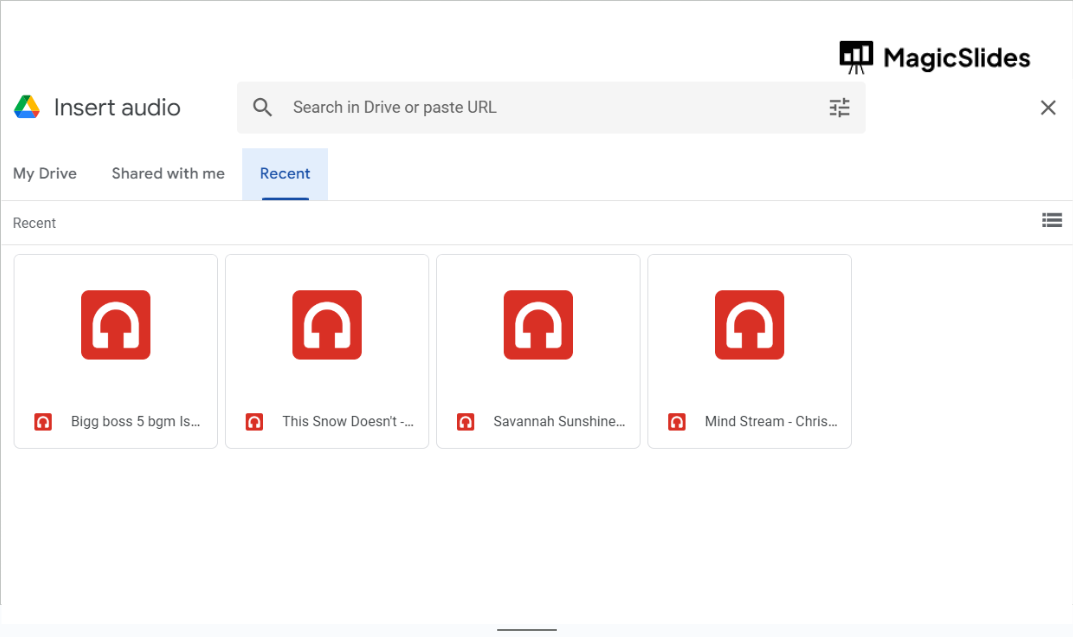Select Savannah Sunshine audio thumbnail
Viewport: 1073px width, 637px height.
pyautogui.click(x=539, y=325)
